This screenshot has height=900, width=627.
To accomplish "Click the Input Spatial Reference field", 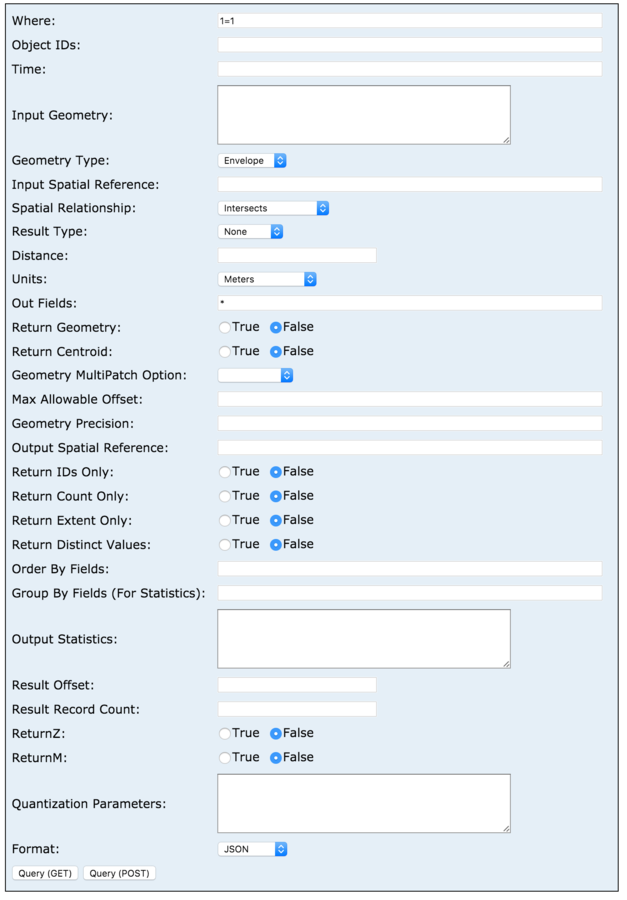I will pos(409,184).
